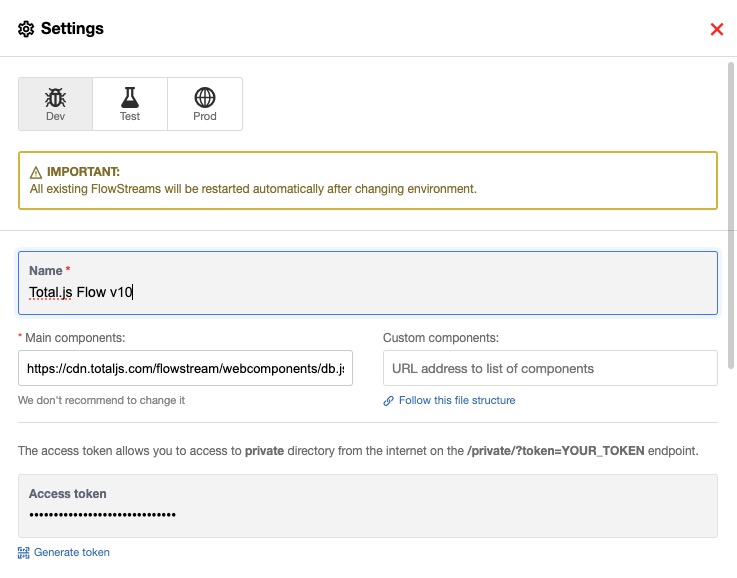Click the "Custom components:" label
This screenshot has height=578, width=737.
point(441,338)
